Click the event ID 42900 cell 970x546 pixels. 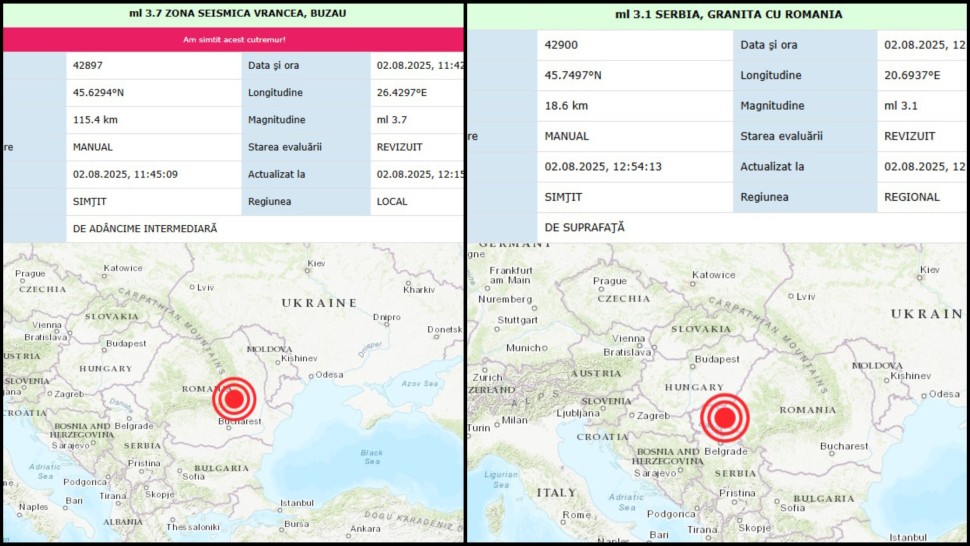[x=560, y=45]
